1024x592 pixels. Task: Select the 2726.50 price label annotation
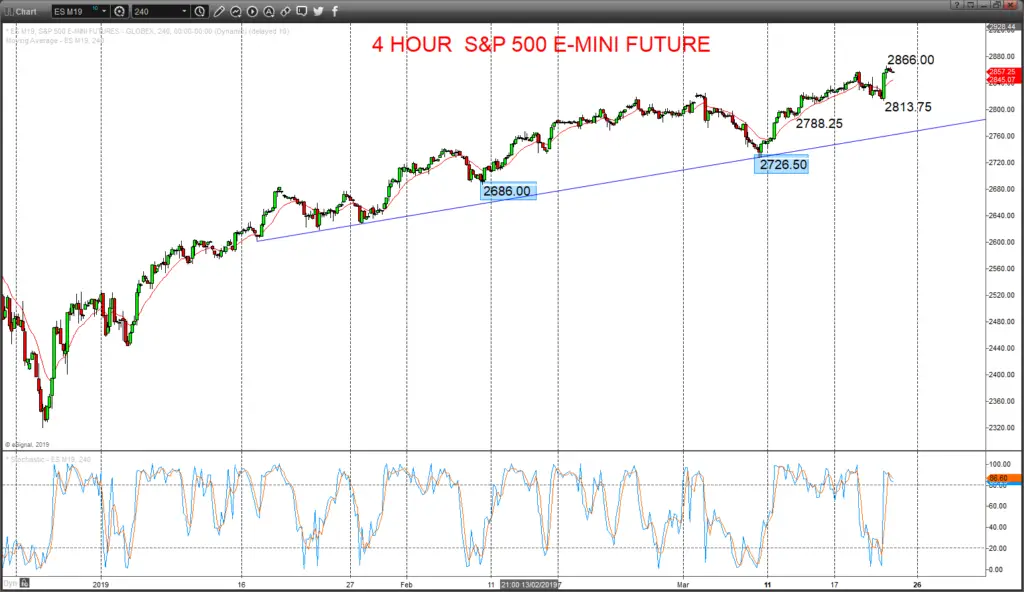coord(782,165)
